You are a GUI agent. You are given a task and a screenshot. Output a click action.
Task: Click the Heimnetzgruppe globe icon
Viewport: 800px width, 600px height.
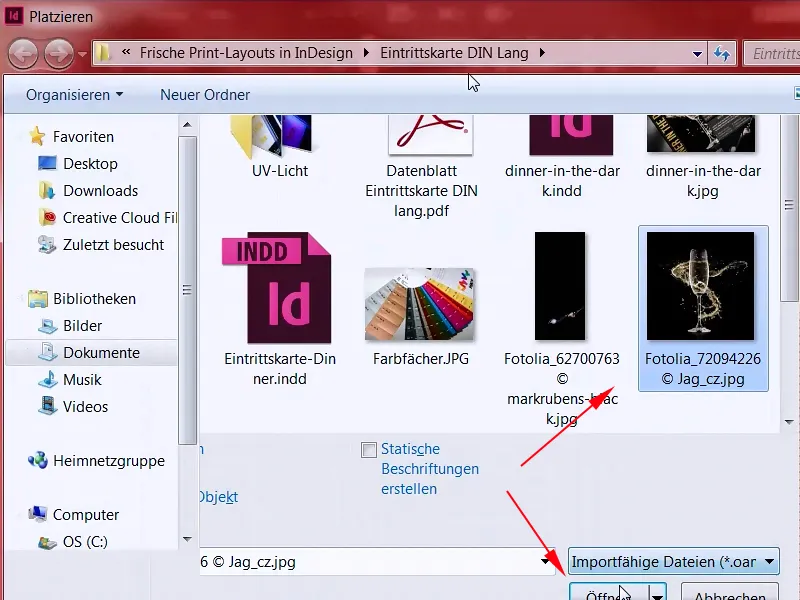click(37, 461)
